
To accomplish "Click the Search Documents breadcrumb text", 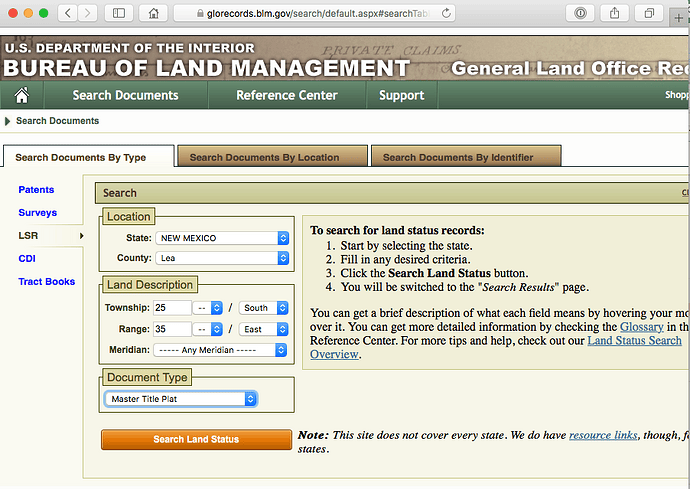I will pos(58,121).
